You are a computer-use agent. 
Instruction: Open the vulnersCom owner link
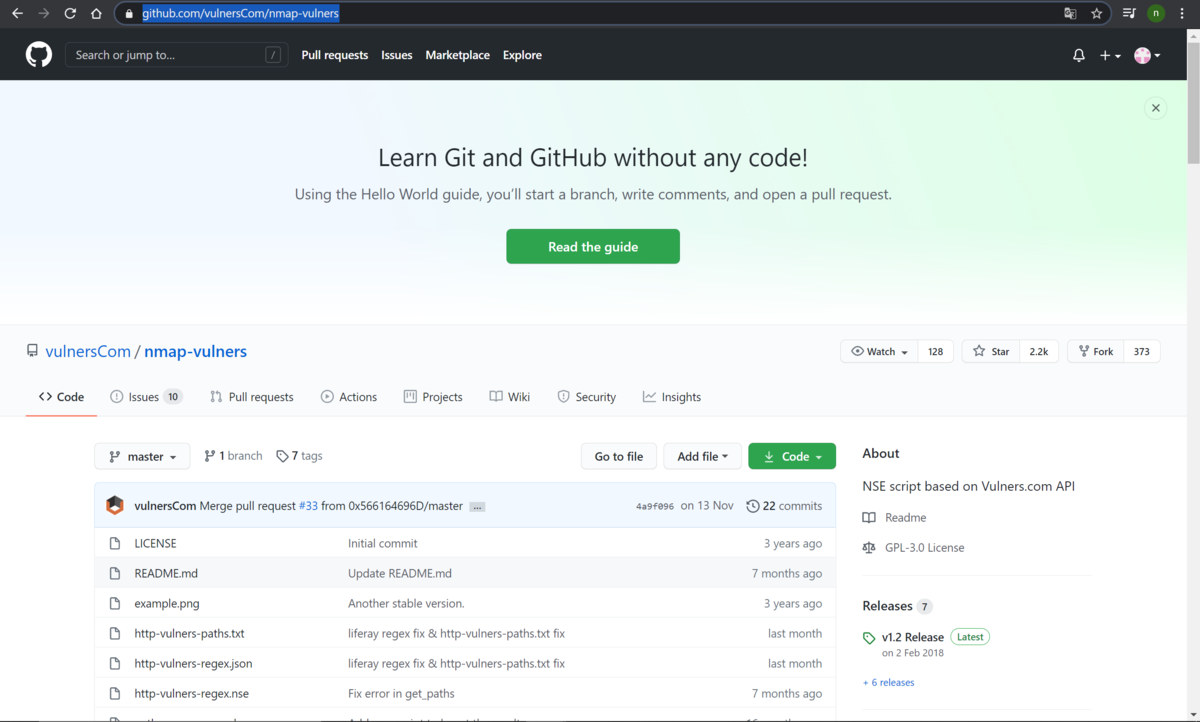click(88, 351)
